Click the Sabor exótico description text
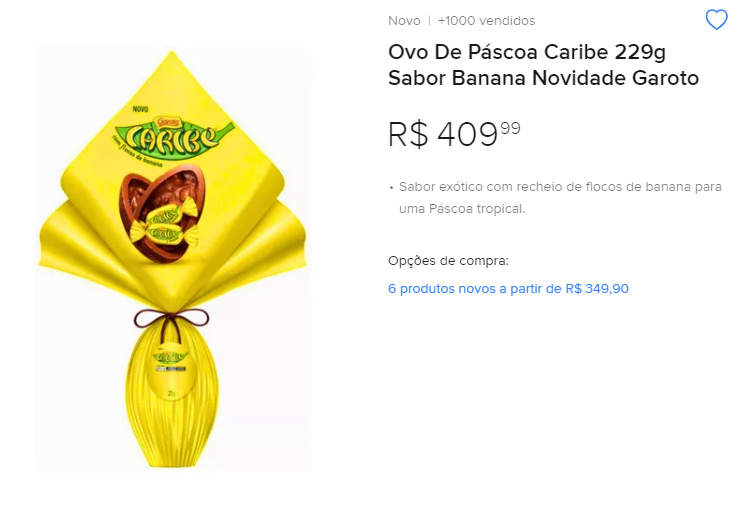This screenshot has width=748, height=515. coord(560,197)
